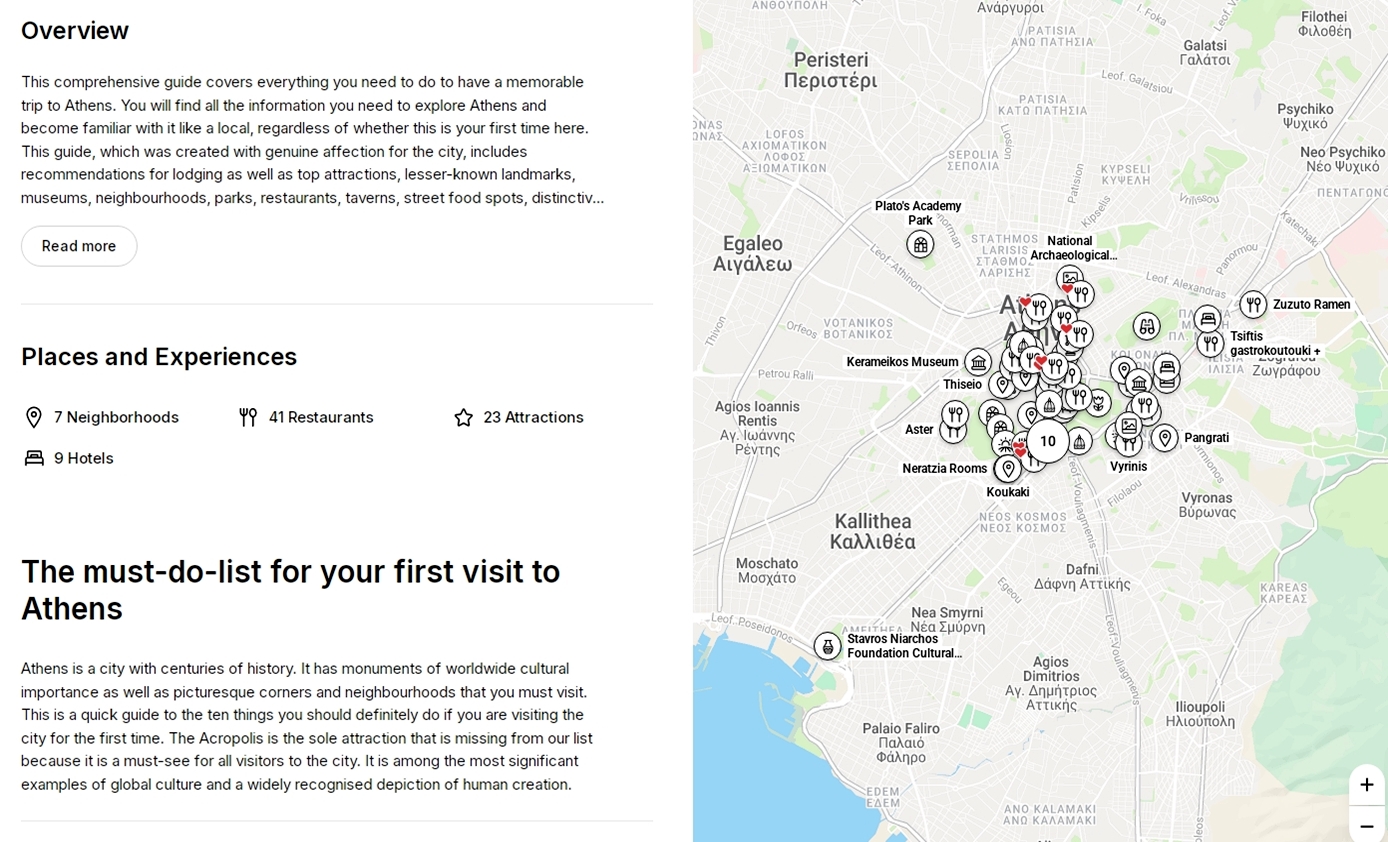This screenshot has width=1388, height=842.
Task: Open the Stavros Niarchos Foundation Cultural Center marker
Action: [x=827, y=646]
